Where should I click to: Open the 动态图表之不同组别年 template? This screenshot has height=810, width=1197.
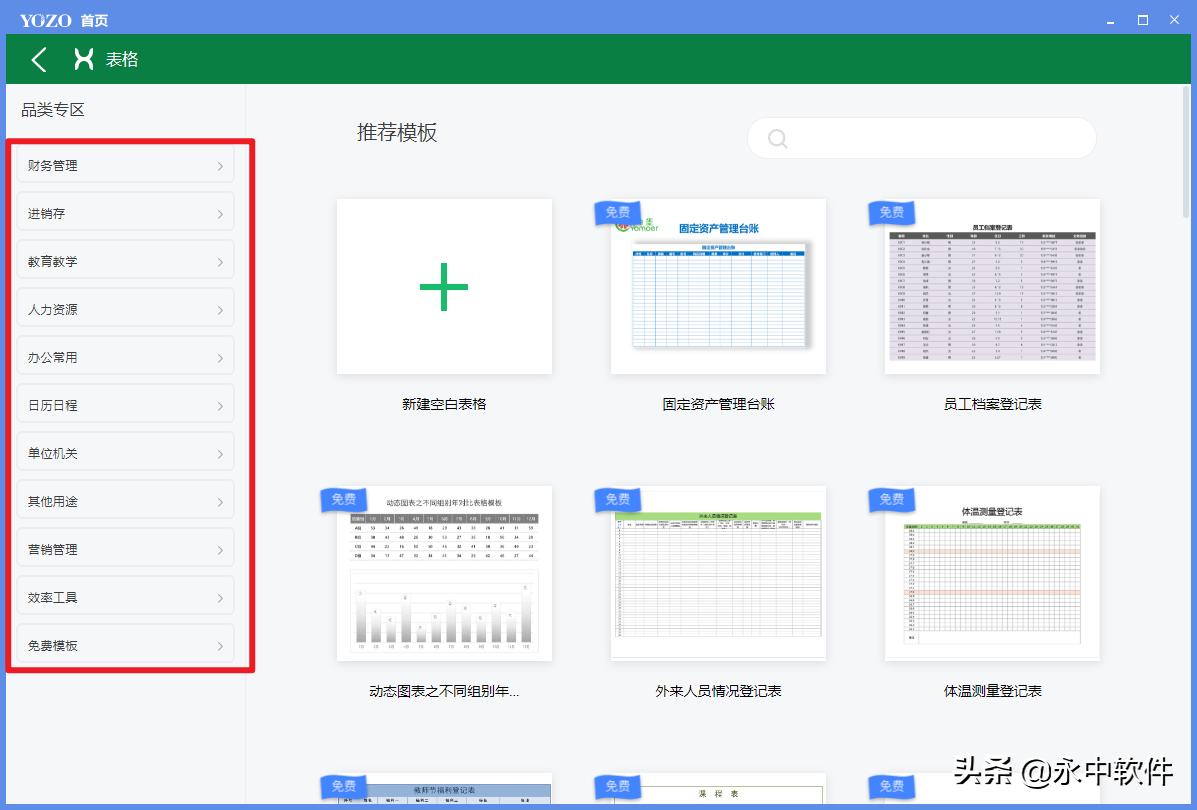click(443, 573)
